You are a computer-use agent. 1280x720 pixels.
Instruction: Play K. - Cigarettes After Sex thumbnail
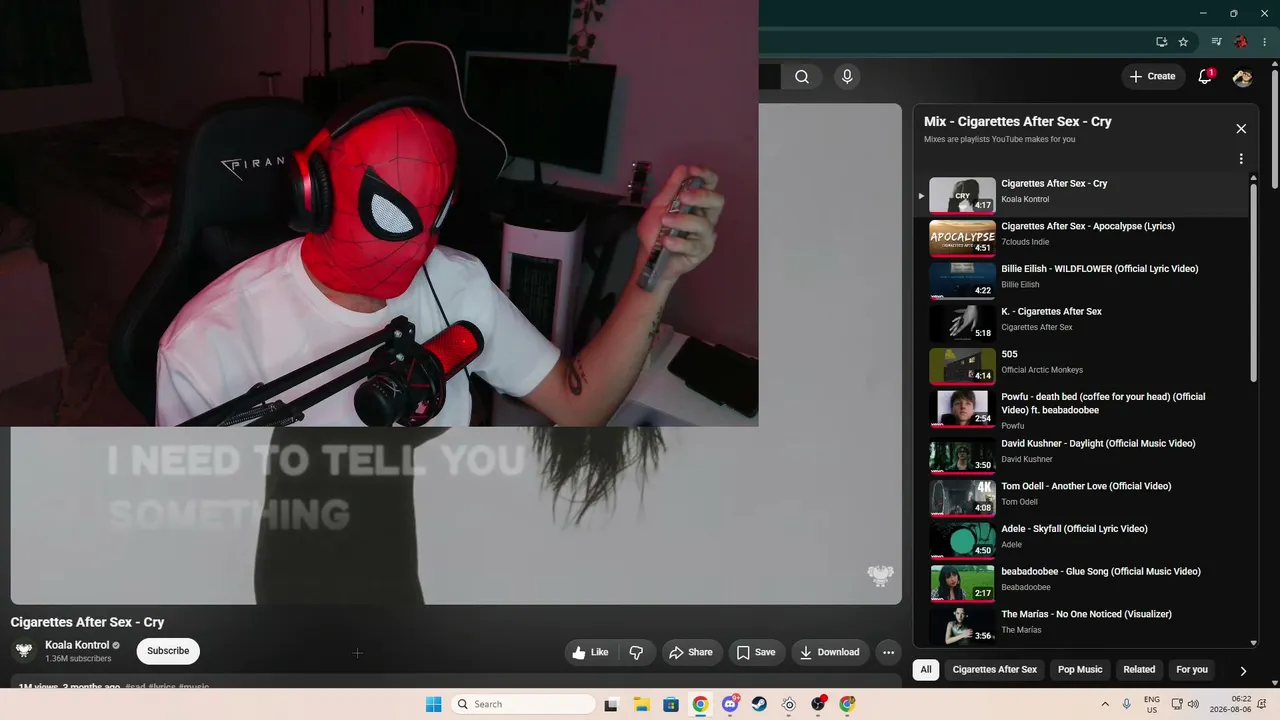tap(962, 323)
